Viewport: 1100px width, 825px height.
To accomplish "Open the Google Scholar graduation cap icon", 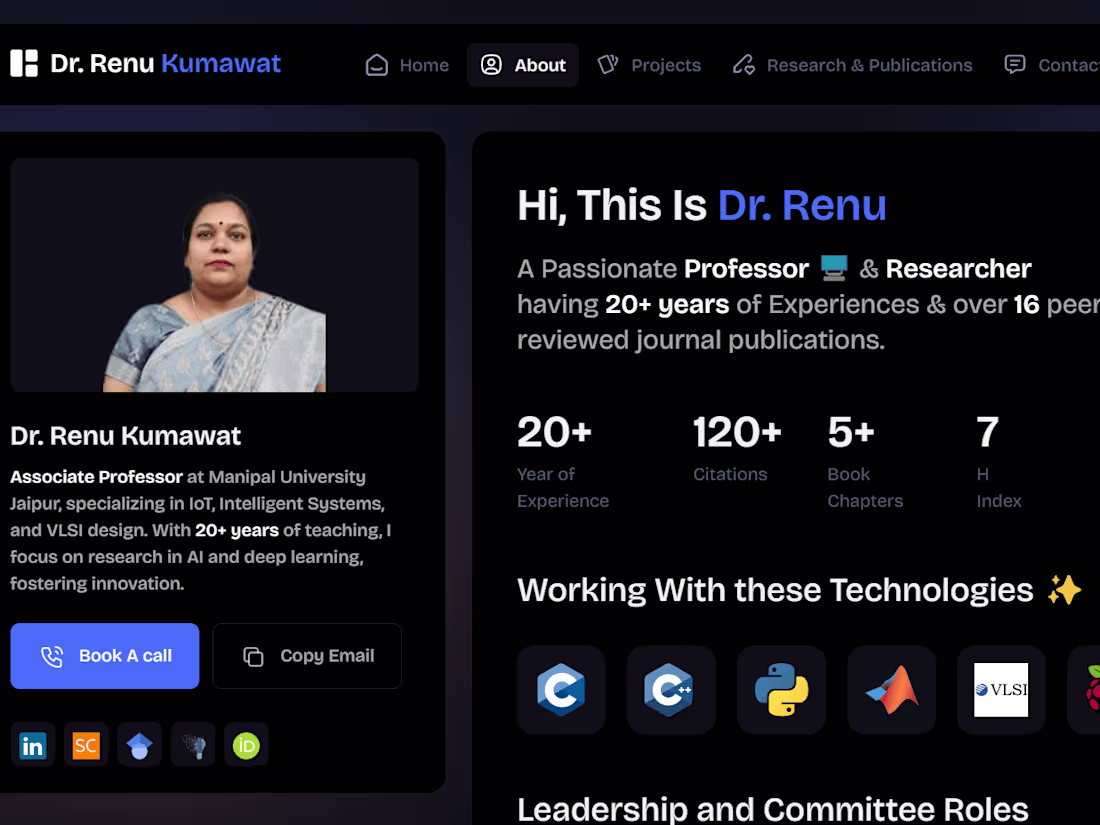I will pyautogui.click(x=140, y=745).
